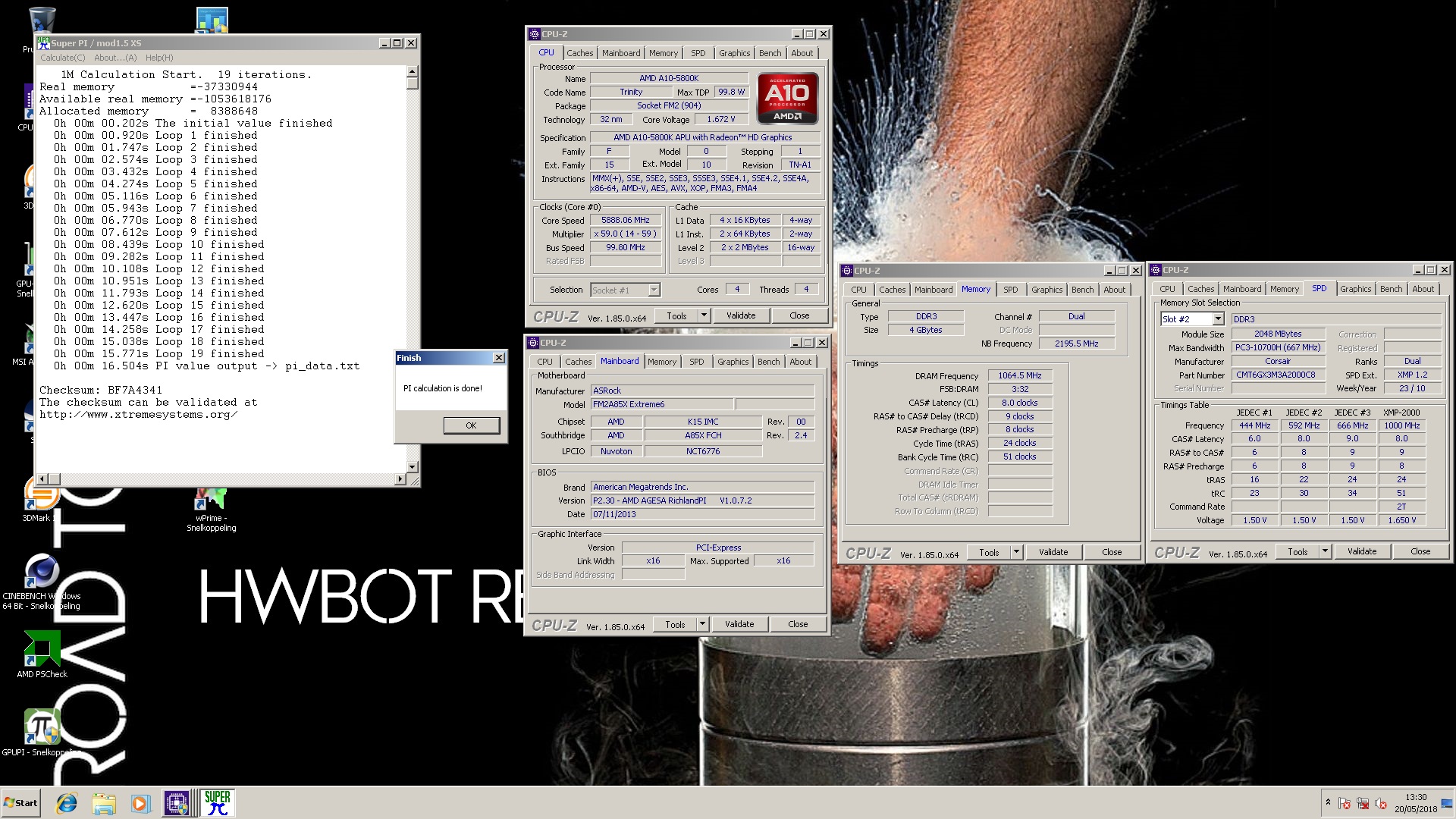Click the Model FM2A85X Extreme6 field
1456x819 pixels.
661,404
